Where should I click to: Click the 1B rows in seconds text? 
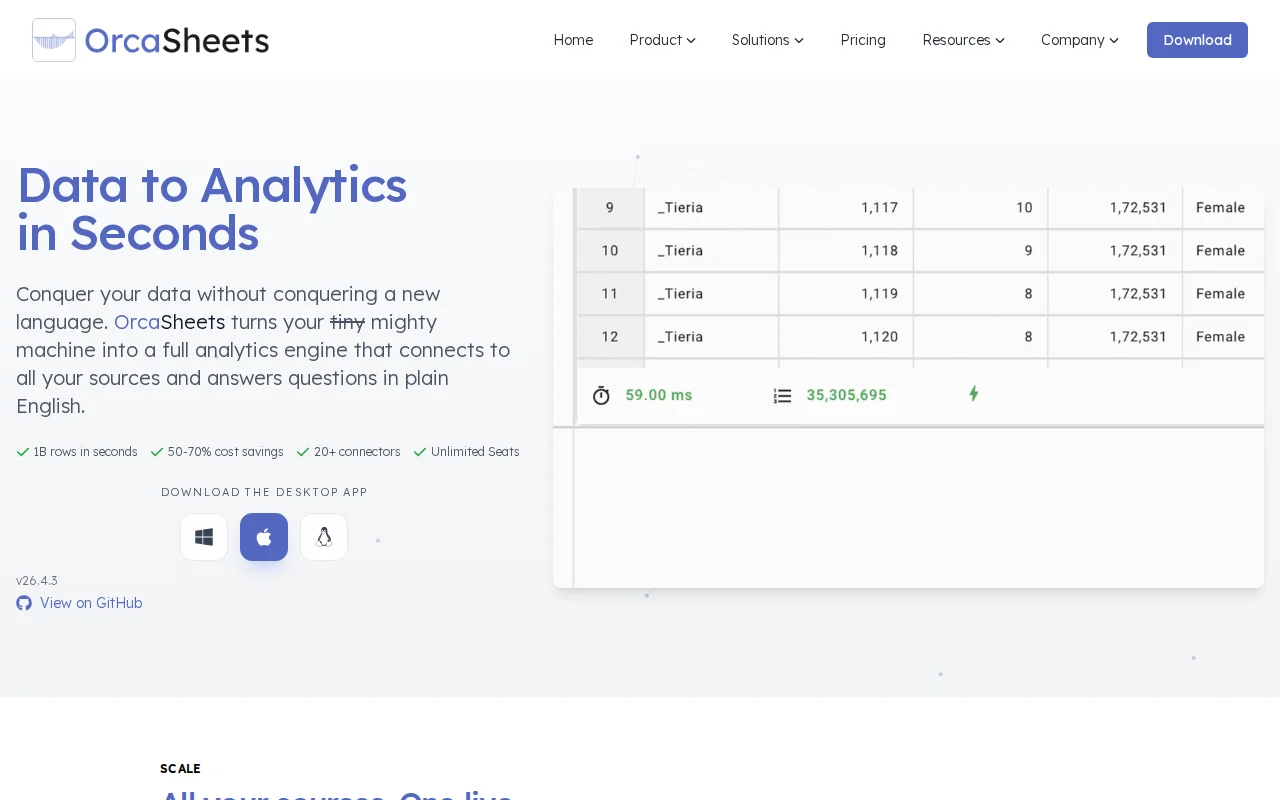85,452
